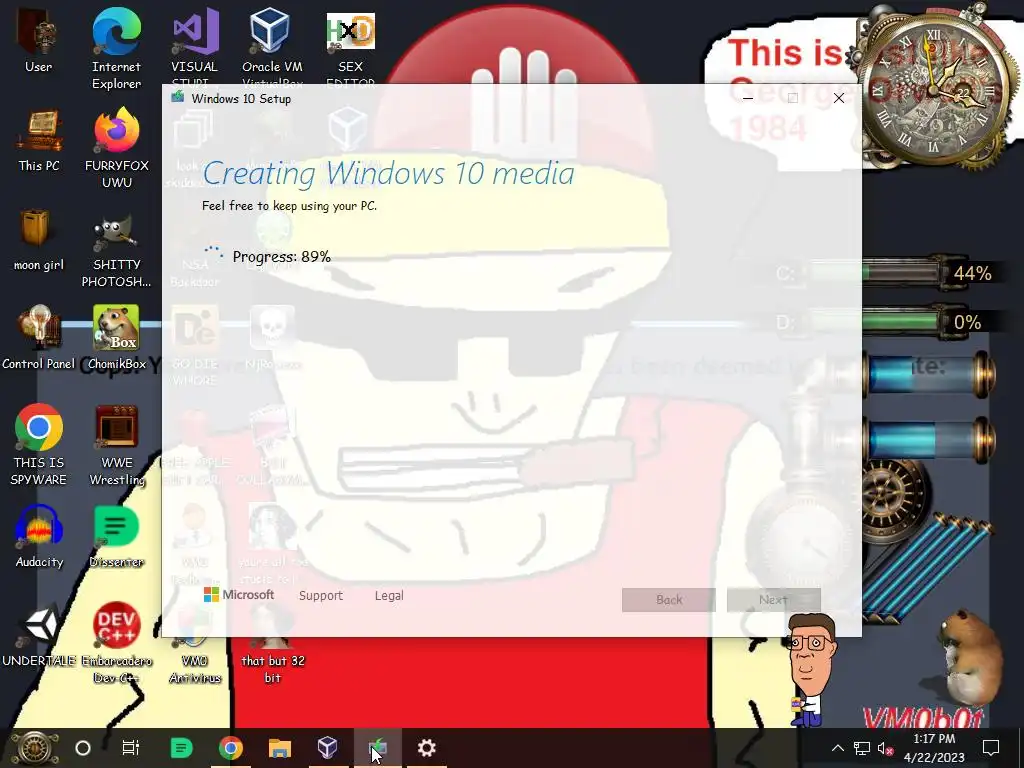Open the UNDERTALE Unity icon
The image size is (1024, 768).
[x=39, y=635]
